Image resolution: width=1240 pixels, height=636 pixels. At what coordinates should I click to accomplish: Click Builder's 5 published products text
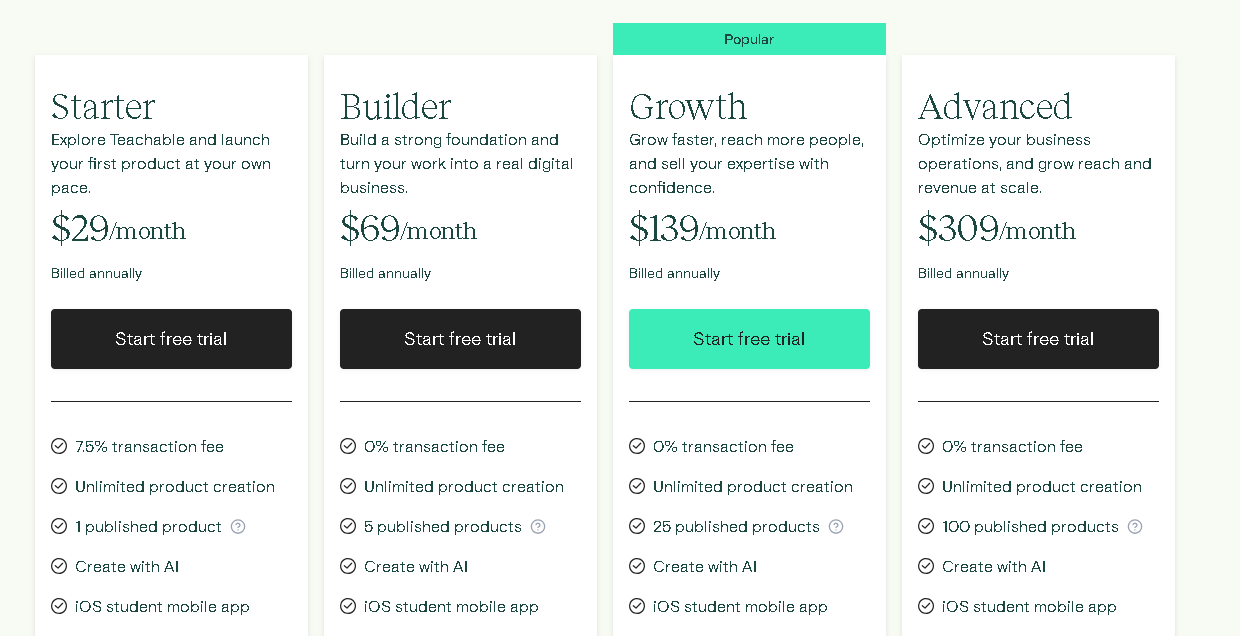pyautogui.click(x=443, y=526)
